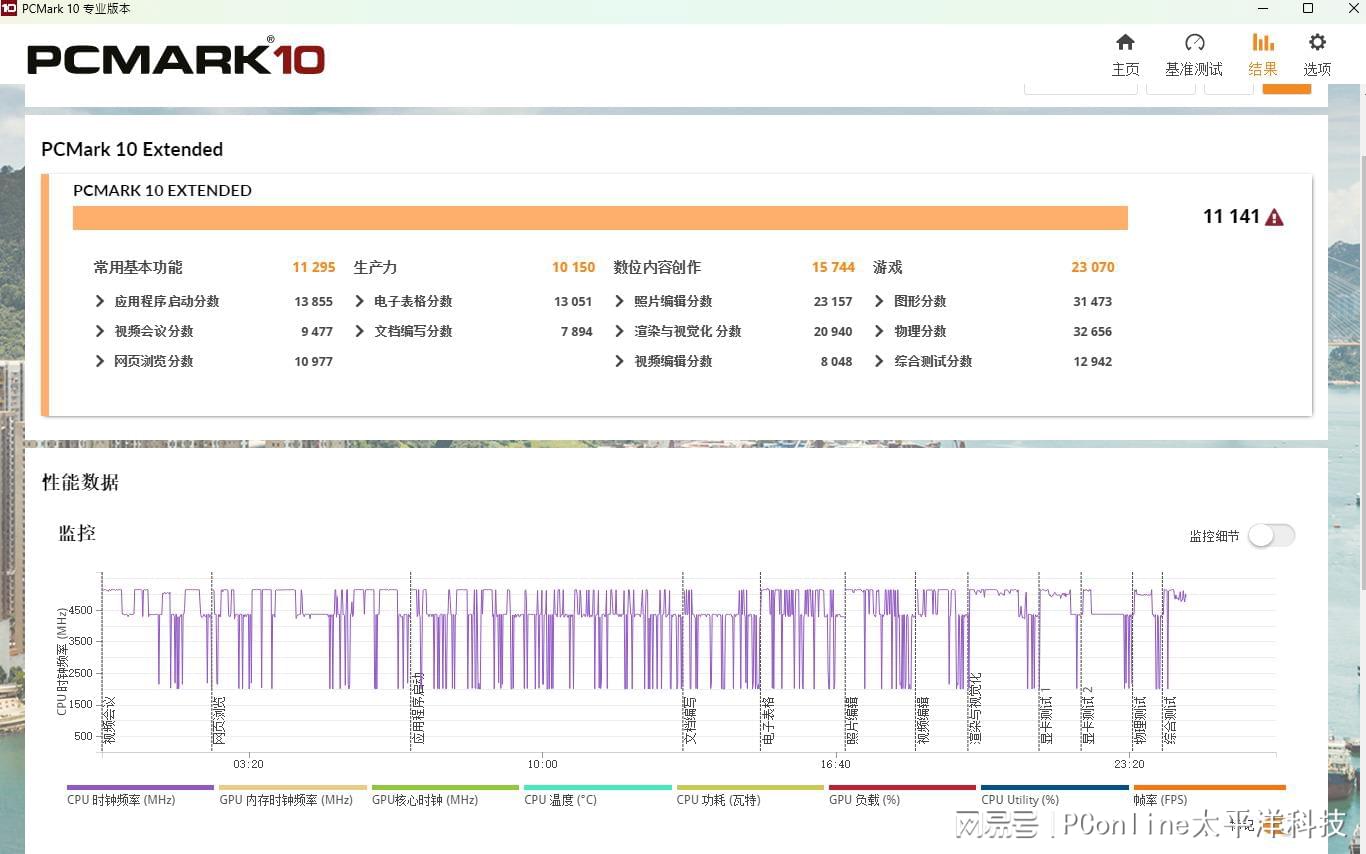
Task: Click the PCMark 10 app icon in title bar
Action: (9, 8)
